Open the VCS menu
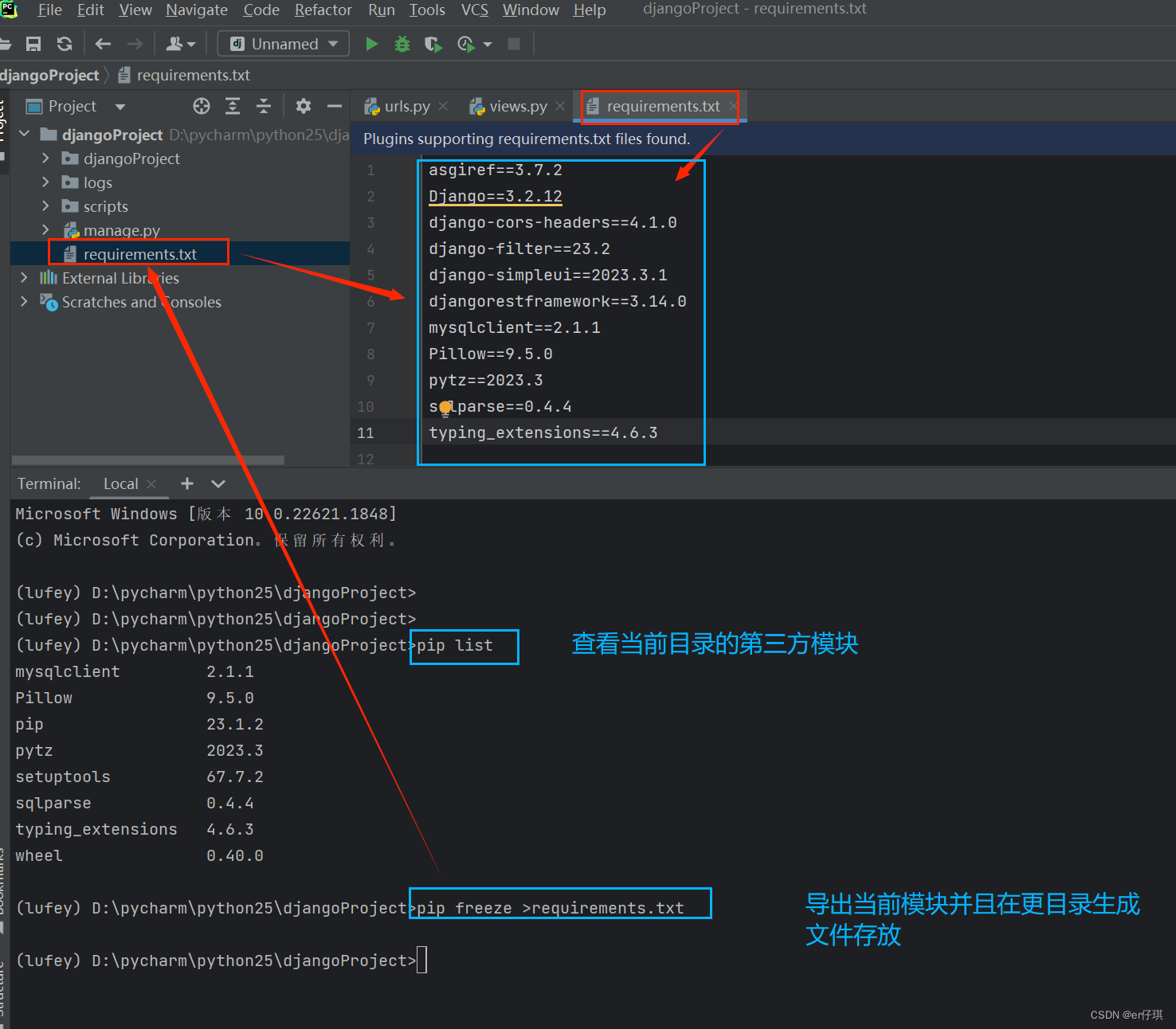This screenshot has height=1029, width=1176. point(475,10)
